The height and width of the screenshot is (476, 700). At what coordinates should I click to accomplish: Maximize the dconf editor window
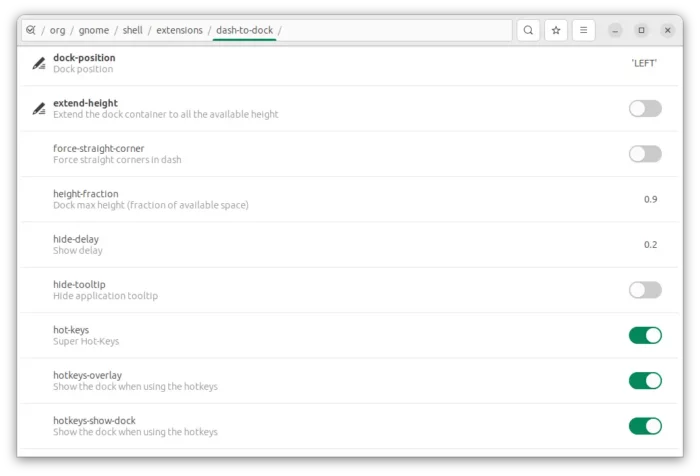641,30
